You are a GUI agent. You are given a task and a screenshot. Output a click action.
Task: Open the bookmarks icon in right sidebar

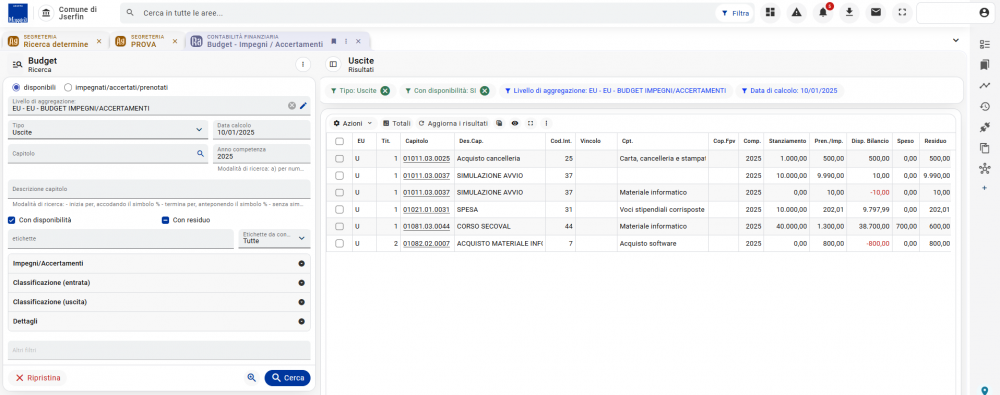click(985, 64)
